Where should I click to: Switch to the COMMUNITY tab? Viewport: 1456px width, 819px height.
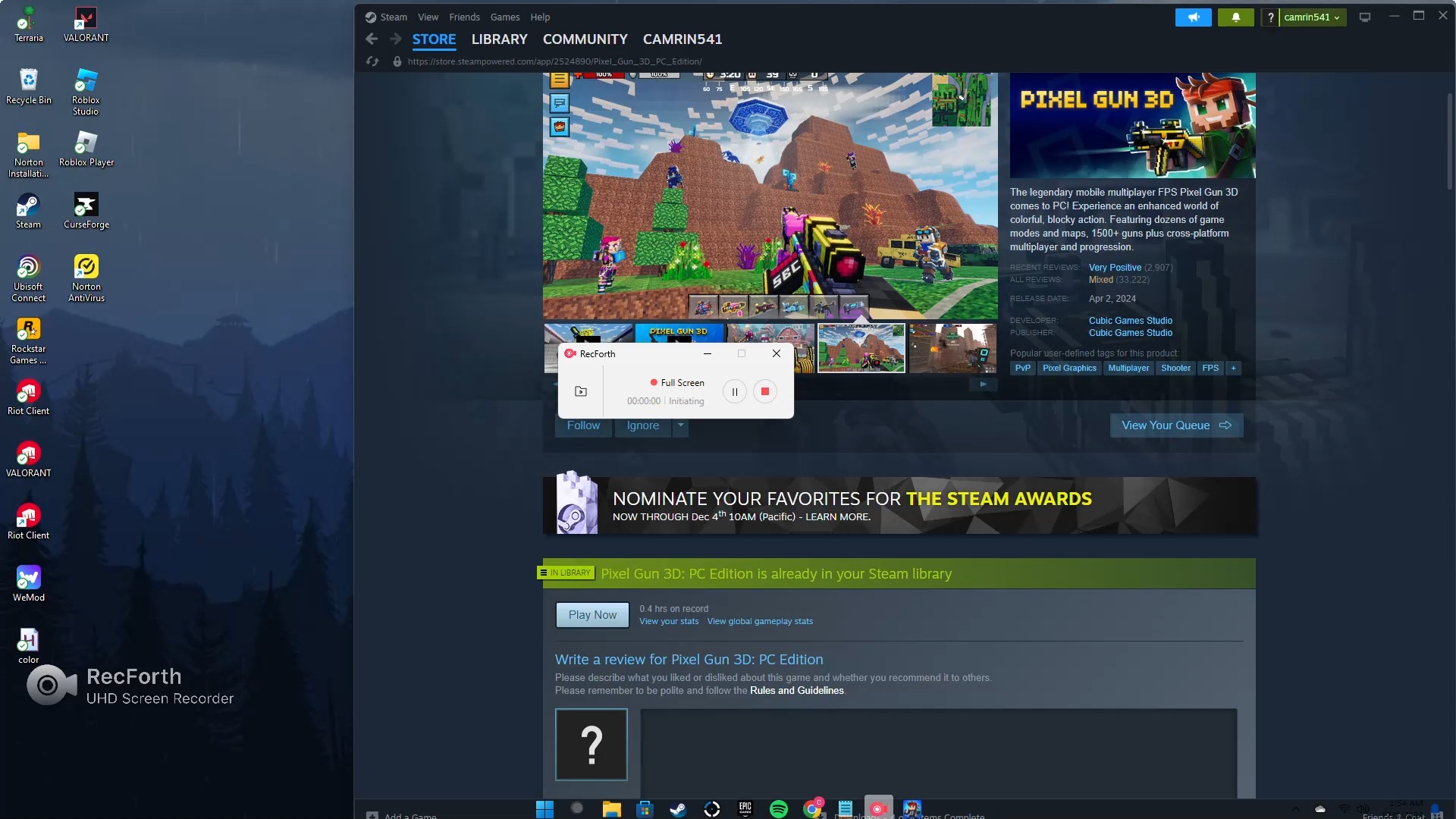(585, 39)
